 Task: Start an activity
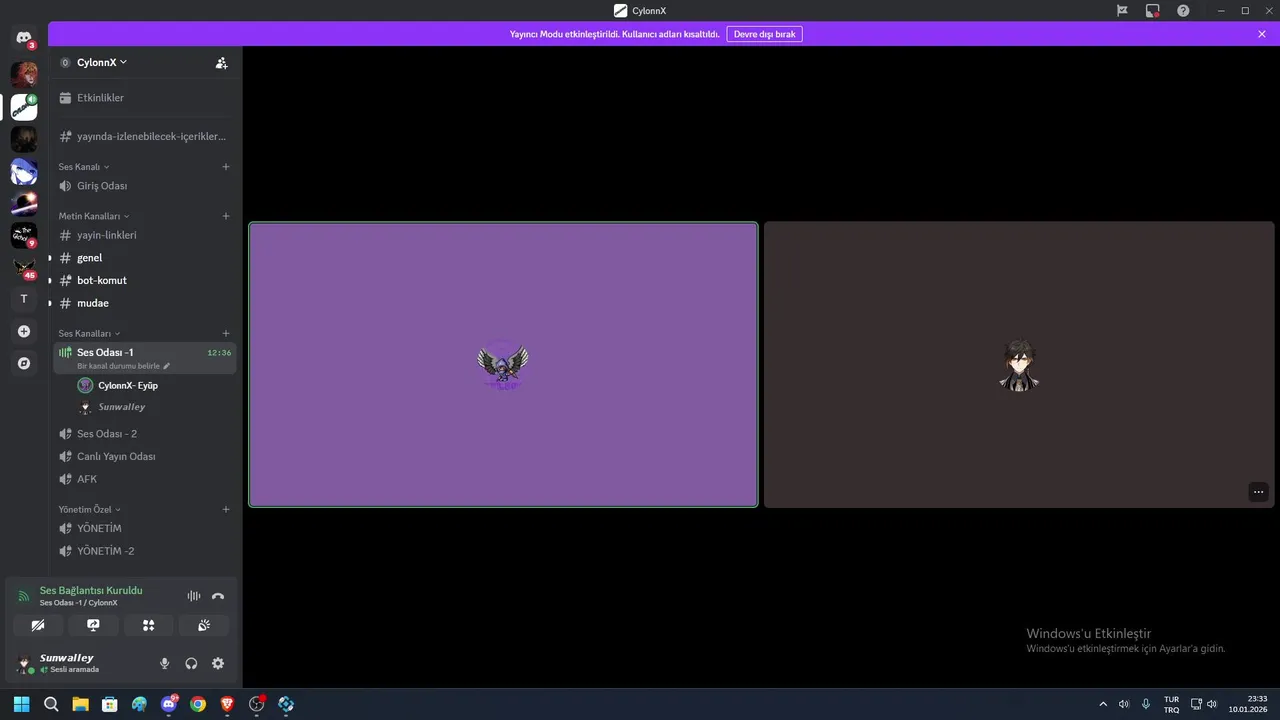[148, 625]
